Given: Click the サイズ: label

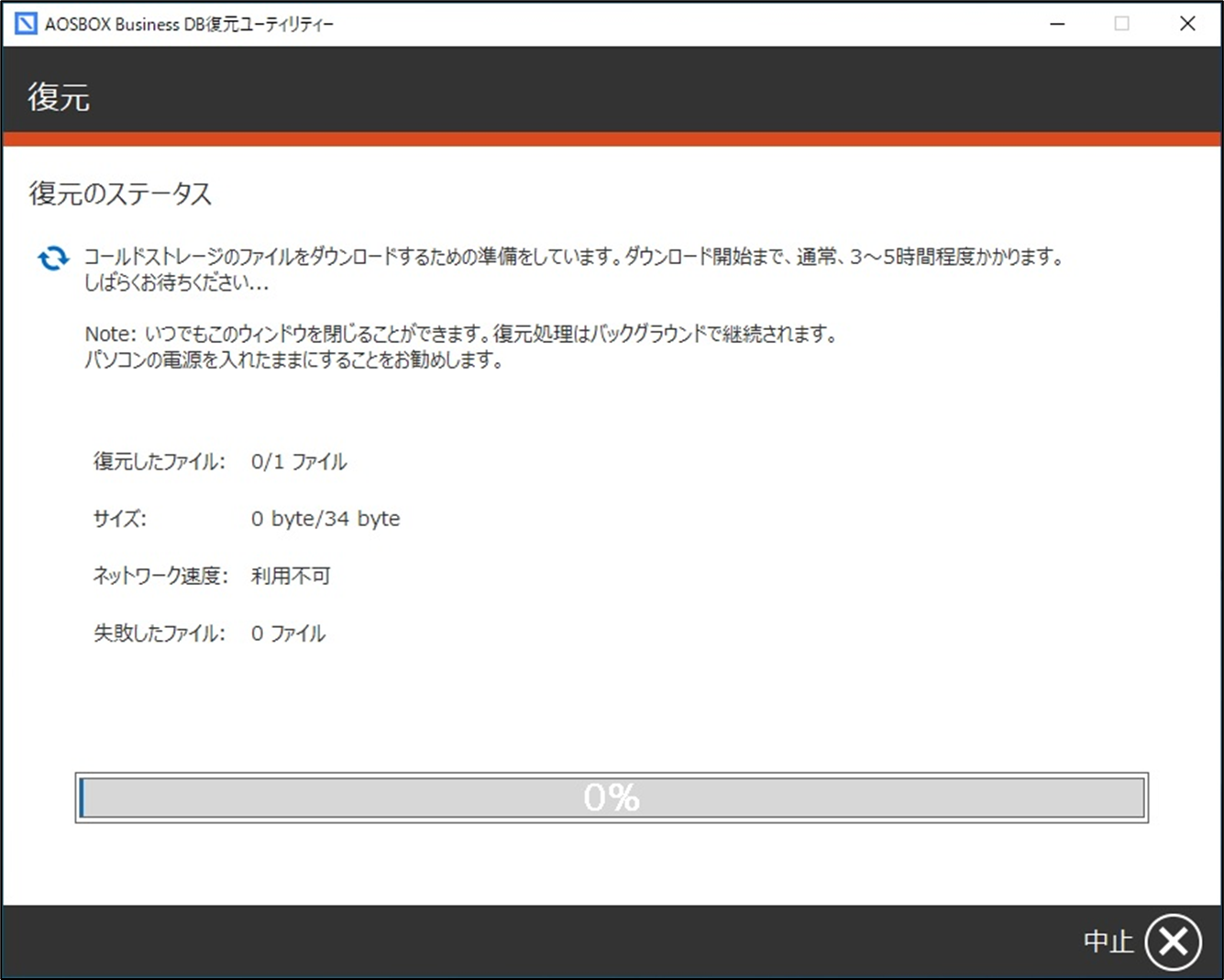Looking at the screenshot, I should click(120, 519).
